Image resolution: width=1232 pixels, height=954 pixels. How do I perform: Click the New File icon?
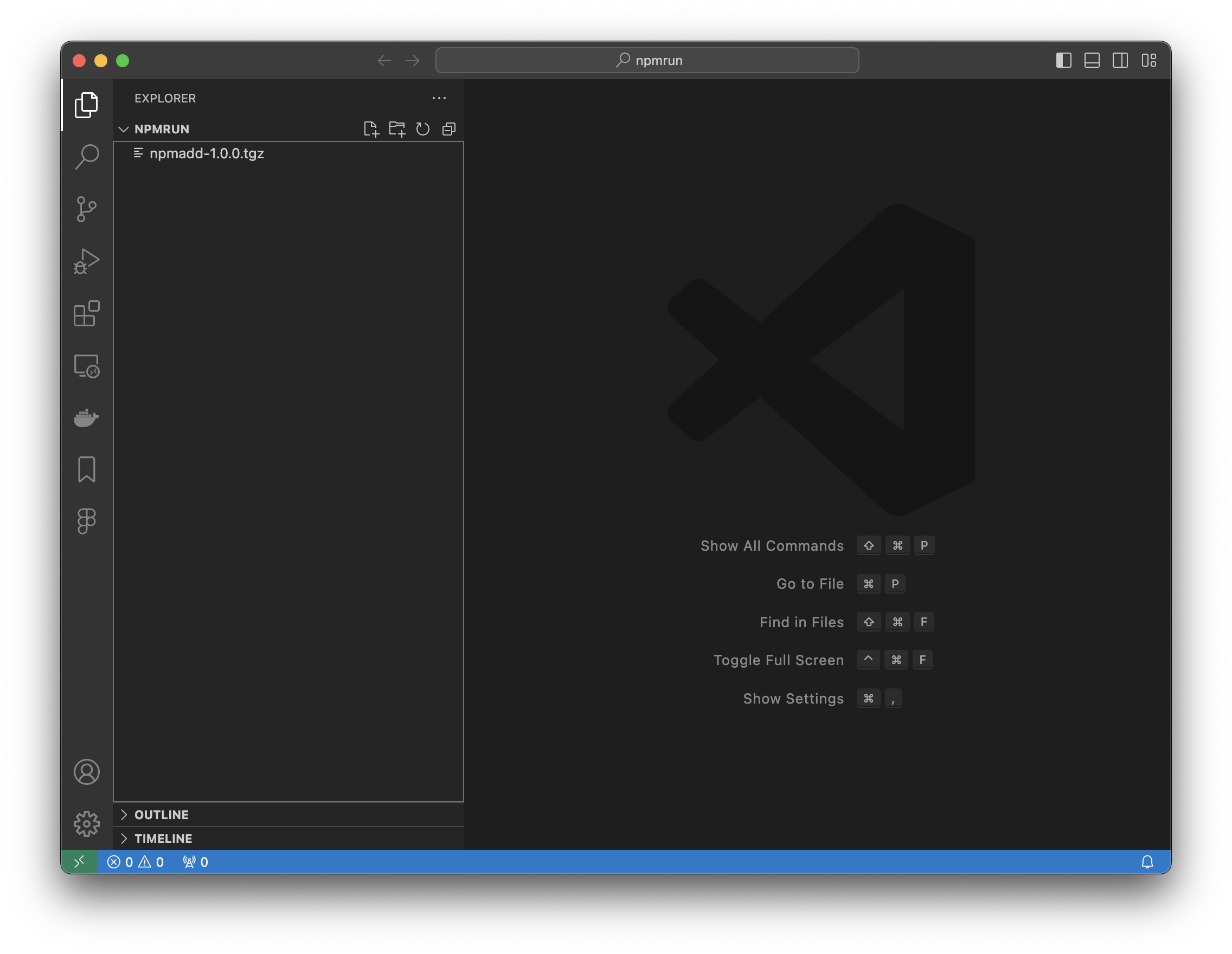(370, 129)
